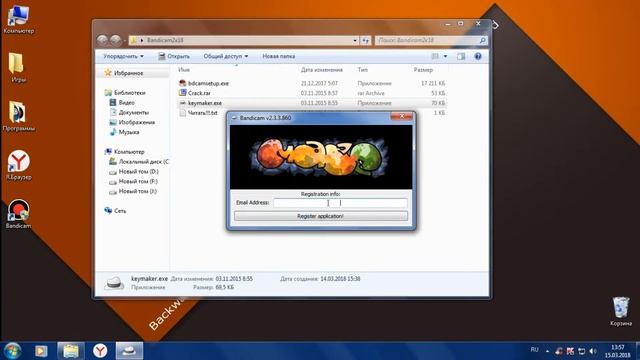Image resolution: width=640 pixels, height=360 pixels.
Task: Open the Компьютер desktop icon
Action: 18,20
